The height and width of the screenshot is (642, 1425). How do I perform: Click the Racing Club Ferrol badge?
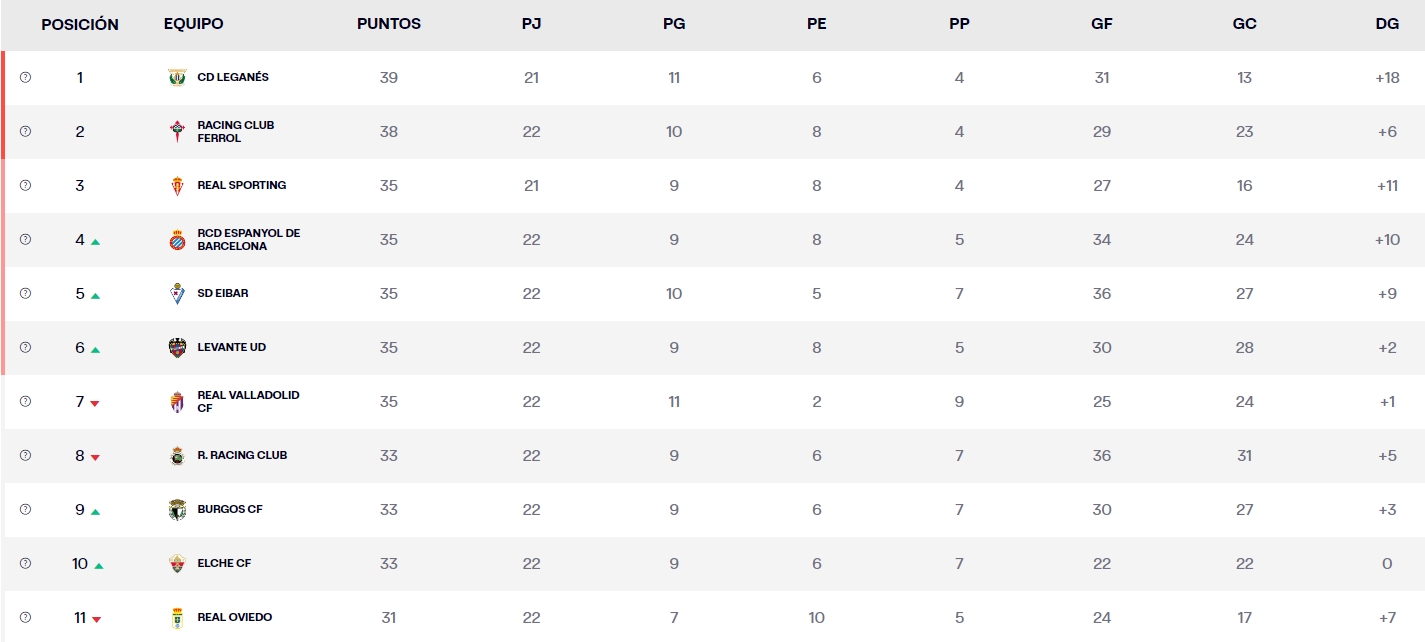(178, 131)
